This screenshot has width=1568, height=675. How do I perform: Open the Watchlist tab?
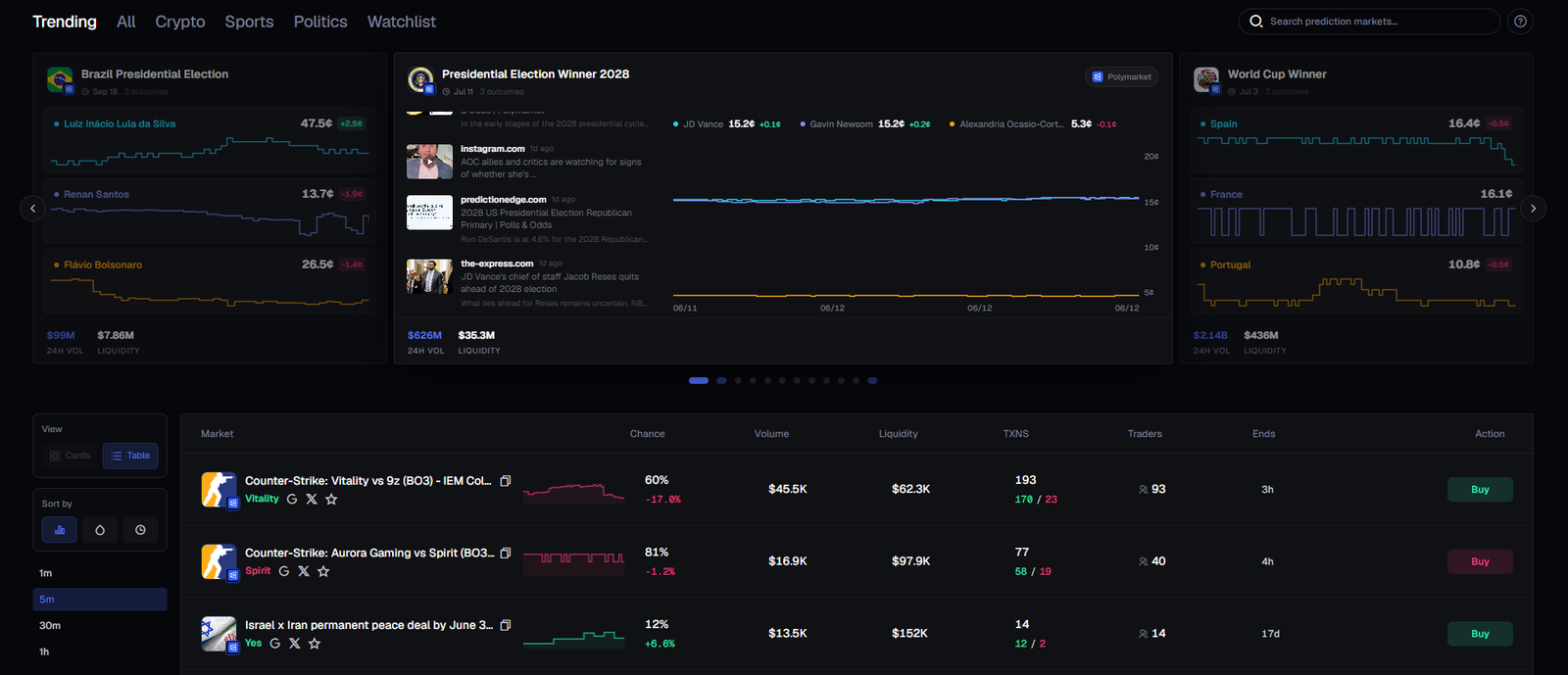pyautogui.click(x=402, y=22)
